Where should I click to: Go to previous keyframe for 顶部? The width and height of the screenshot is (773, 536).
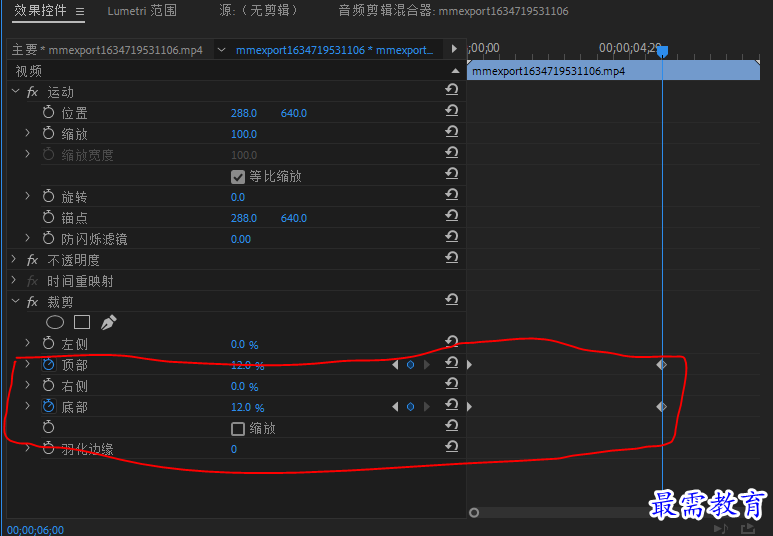coord(395,365)
